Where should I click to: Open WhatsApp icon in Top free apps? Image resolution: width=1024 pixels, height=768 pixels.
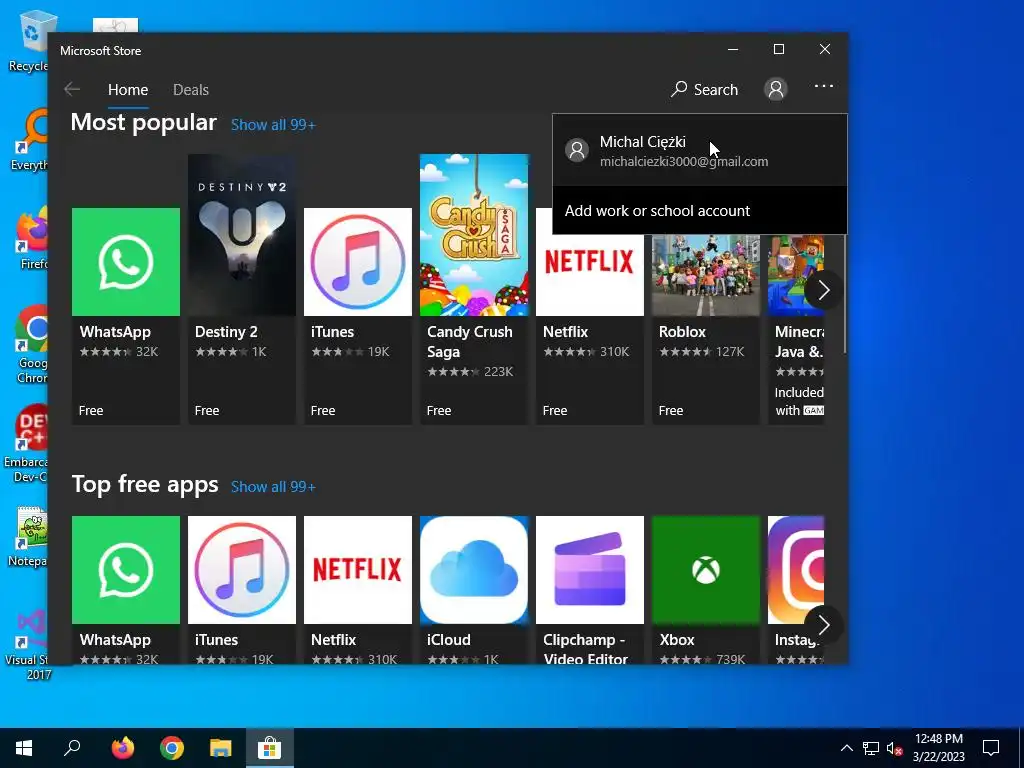(x=125, y=569)
